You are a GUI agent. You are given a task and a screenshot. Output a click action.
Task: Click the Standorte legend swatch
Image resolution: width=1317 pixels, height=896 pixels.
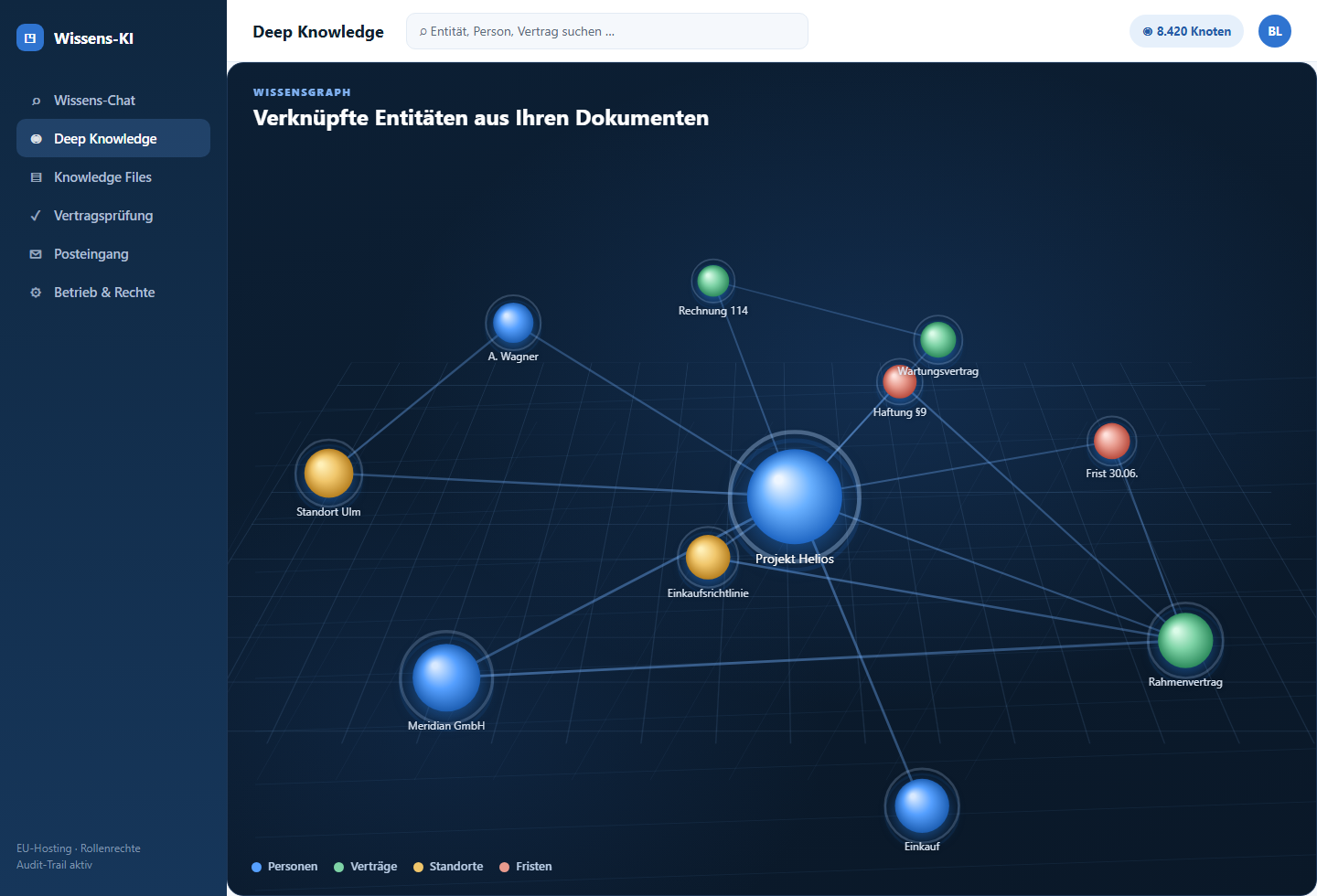pos(418,867)
